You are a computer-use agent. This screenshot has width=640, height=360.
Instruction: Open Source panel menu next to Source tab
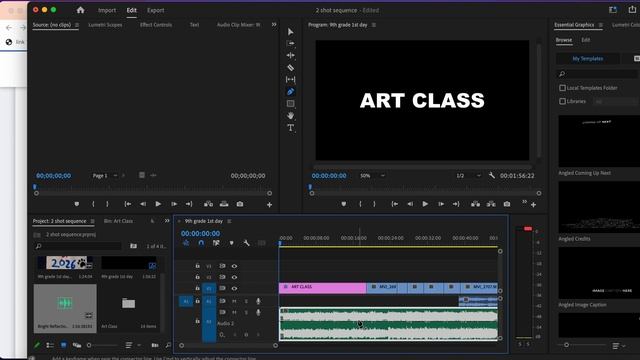tap(77, 25)
